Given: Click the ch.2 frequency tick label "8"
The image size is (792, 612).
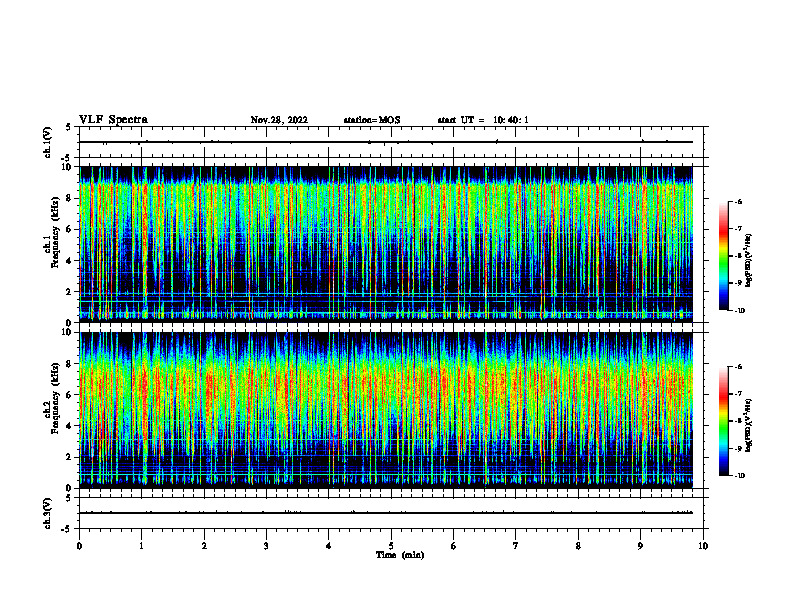Looking at the screenshot, I should click(x=70, y=364).
